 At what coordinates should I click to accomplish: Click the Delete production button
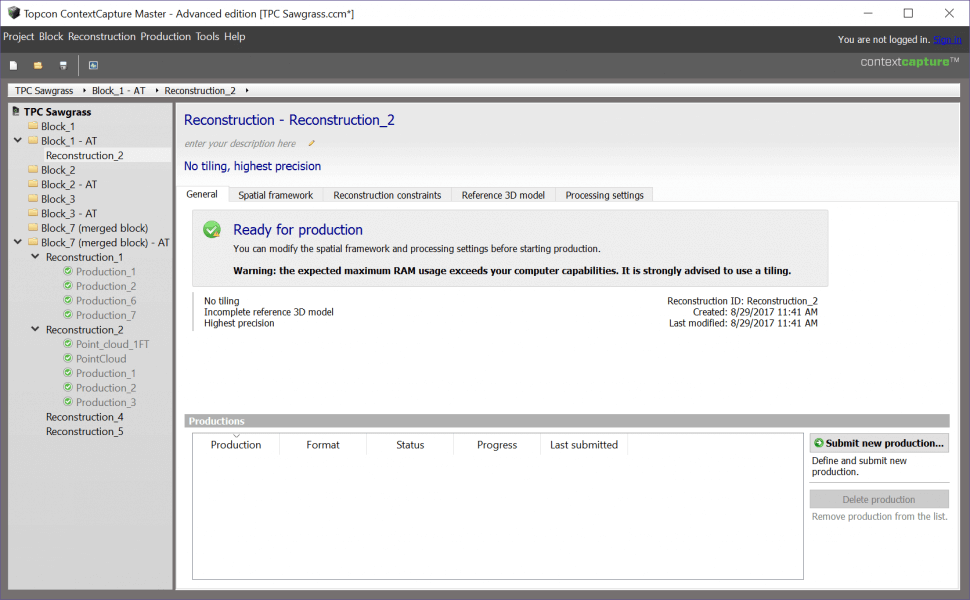pyautogui.click(x=878, y=499)
